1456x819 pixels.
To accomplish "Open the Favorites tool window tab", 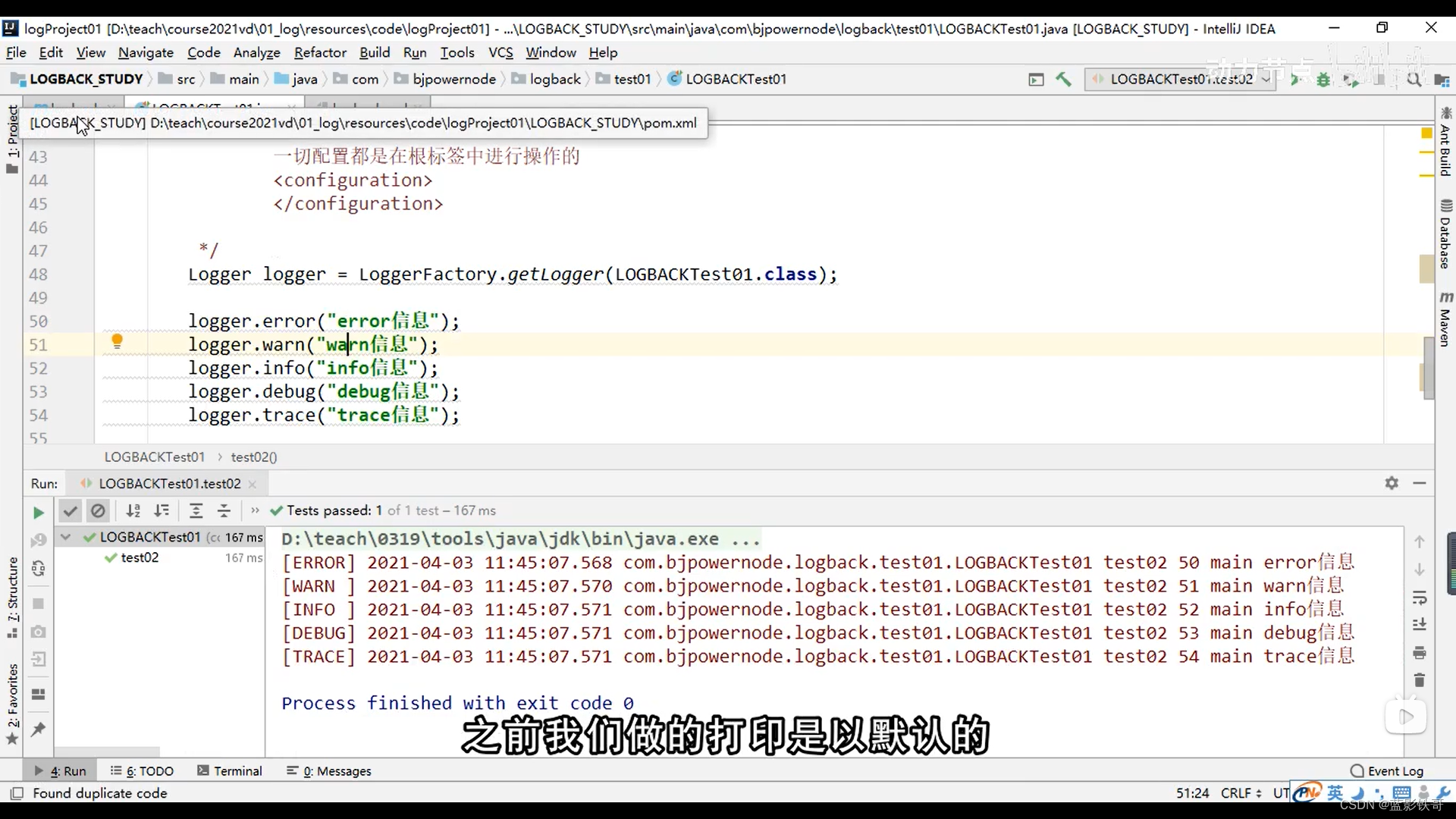I will (12, 704).
